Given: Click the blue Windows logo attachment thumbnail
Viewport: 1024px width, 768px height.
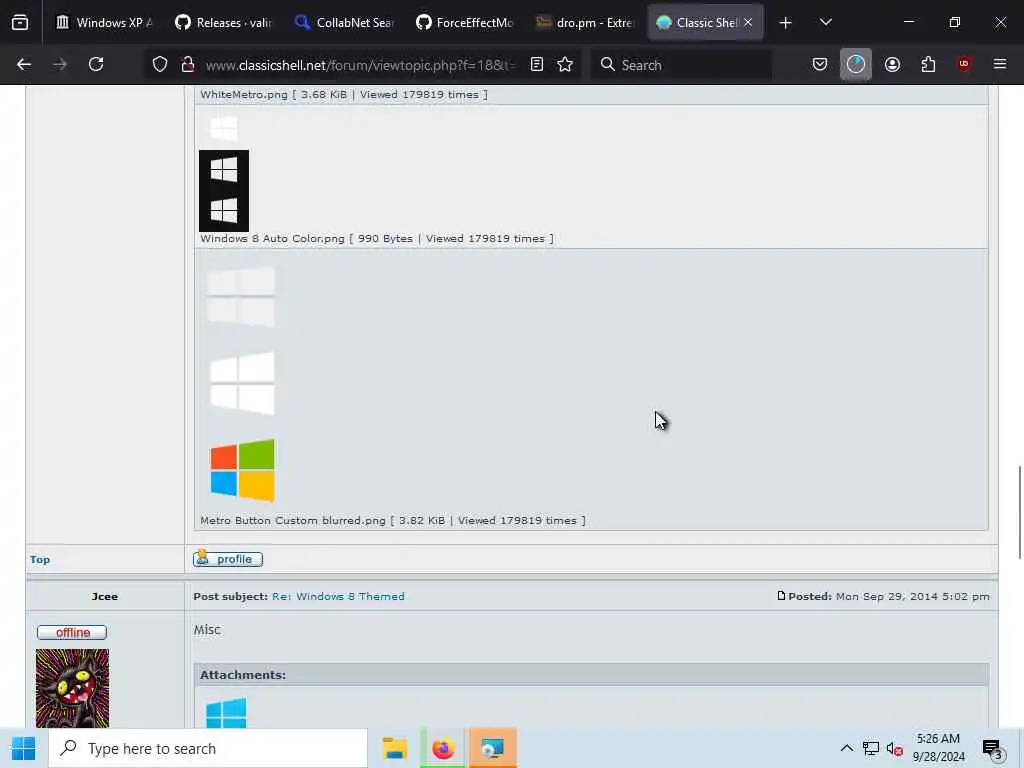Looking at the screenshot, I should click(226, 713).
